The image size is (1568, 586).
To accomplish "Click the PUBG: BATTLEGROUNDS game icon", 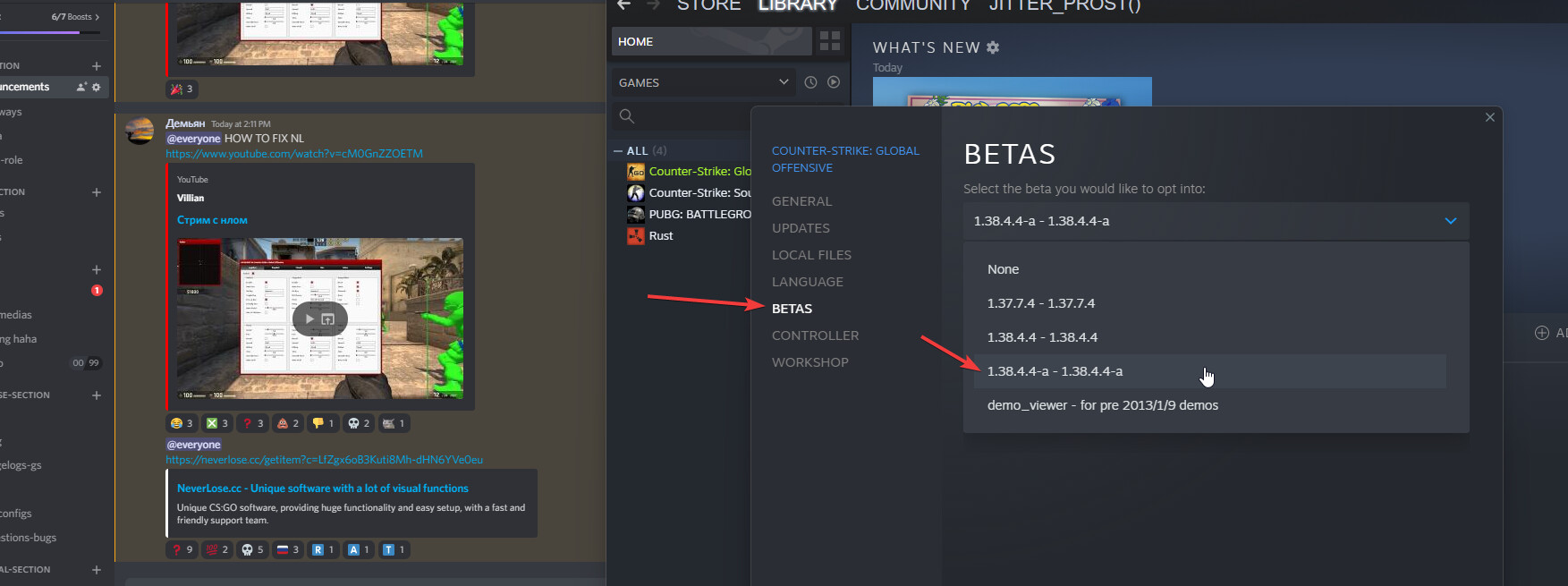I will point(636,215).
